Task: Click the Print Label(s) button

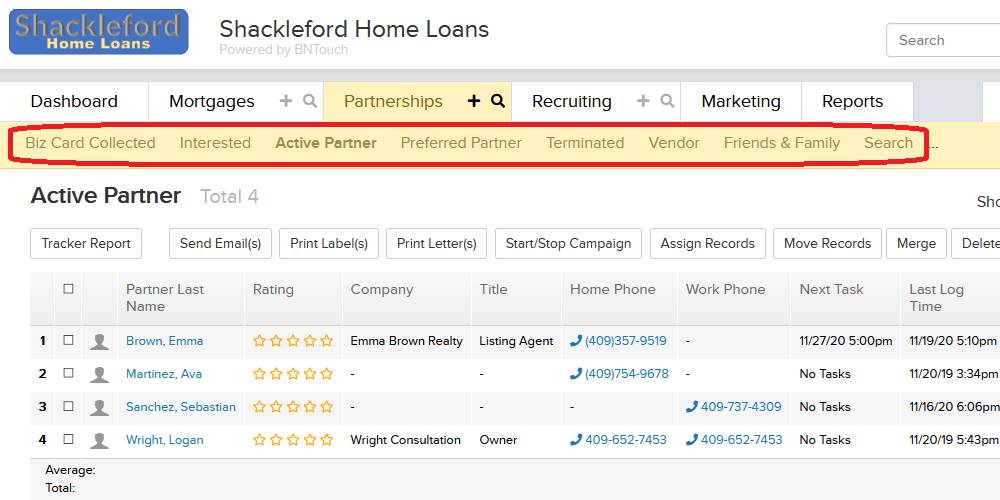Action: click(x=329, y=244)
